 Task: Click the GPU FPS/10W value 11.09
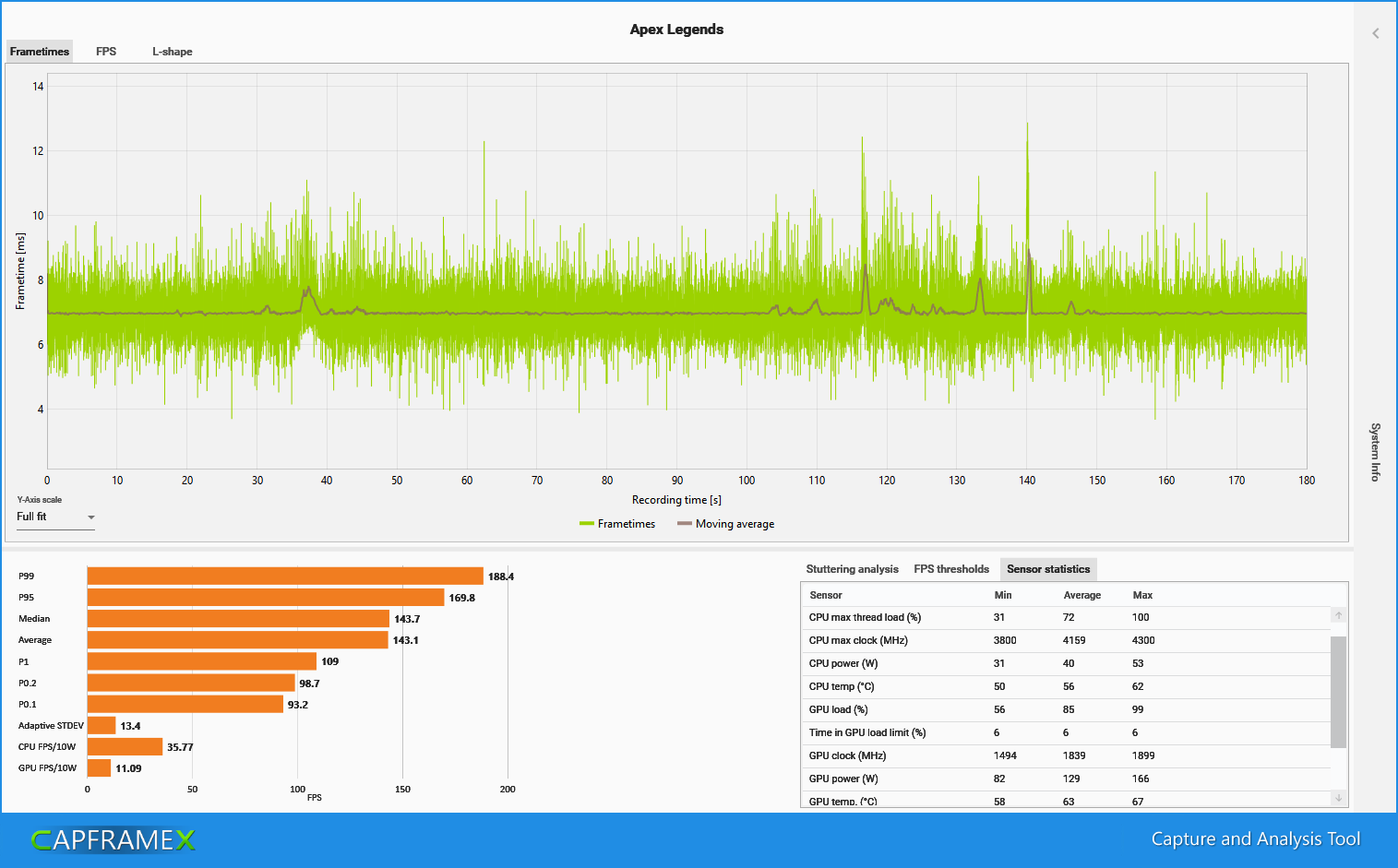pos(128,768)
